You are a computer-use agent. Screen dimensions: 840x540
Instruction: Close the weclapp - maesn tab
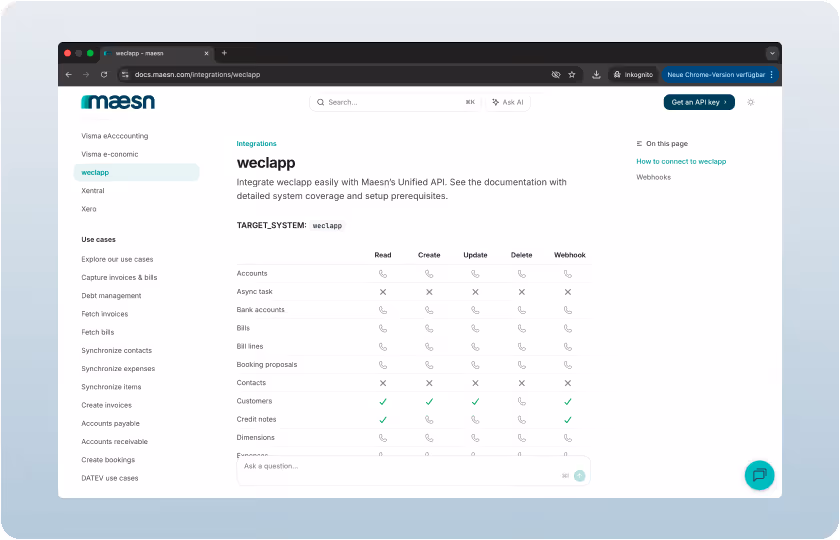coord(206,53)
